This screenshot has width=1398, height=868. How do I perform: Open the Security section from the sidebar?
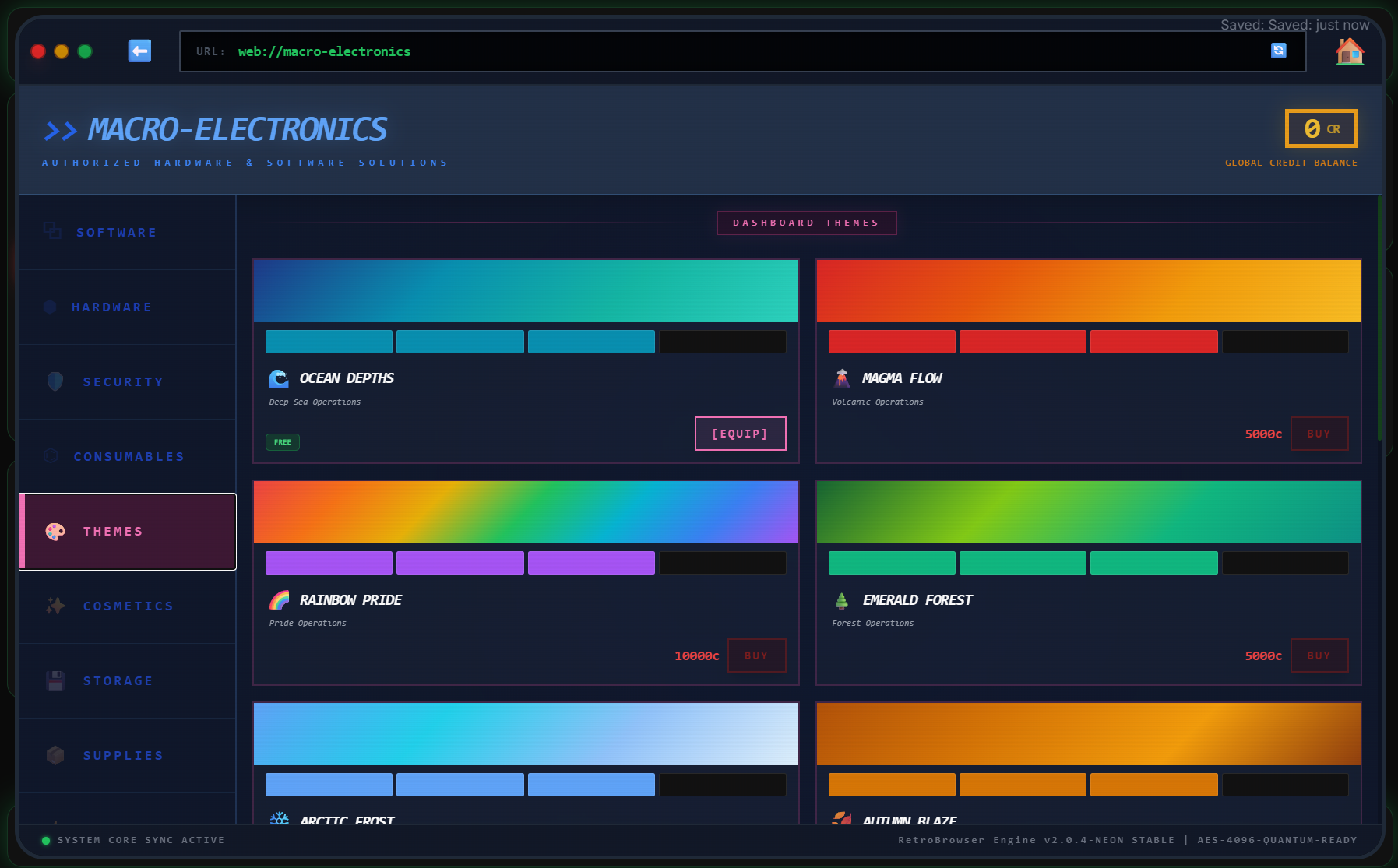pos(122,381)
